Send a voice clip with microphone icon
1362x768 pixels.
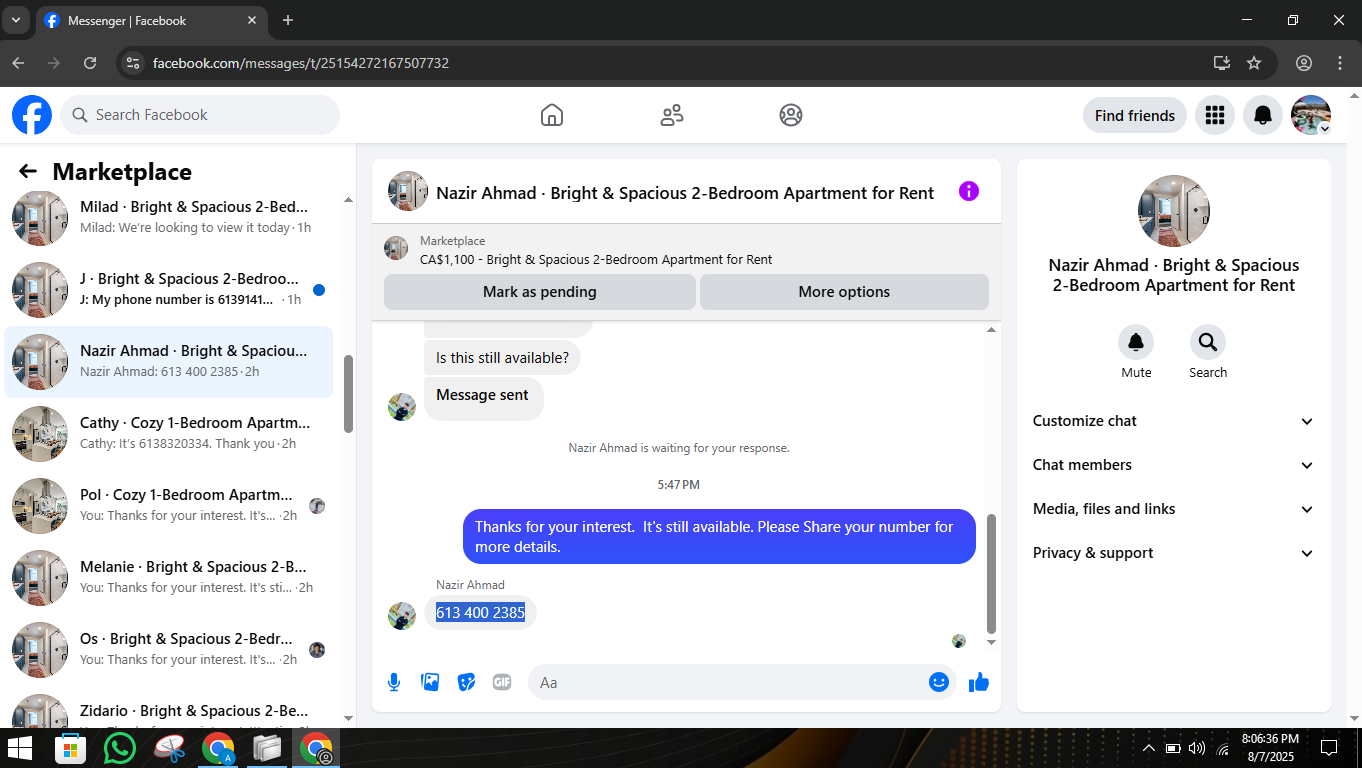pyautogui.click(x=394, y=682)
